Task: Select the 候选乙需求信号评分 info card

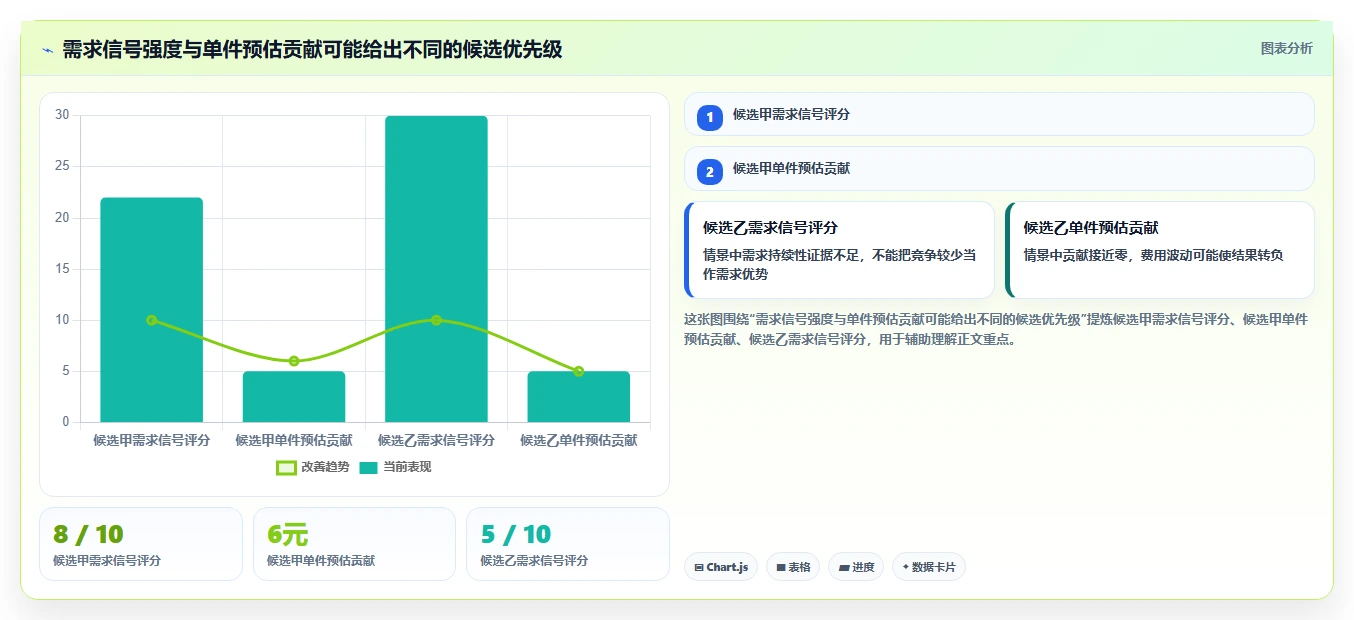Action: [839, 250]
